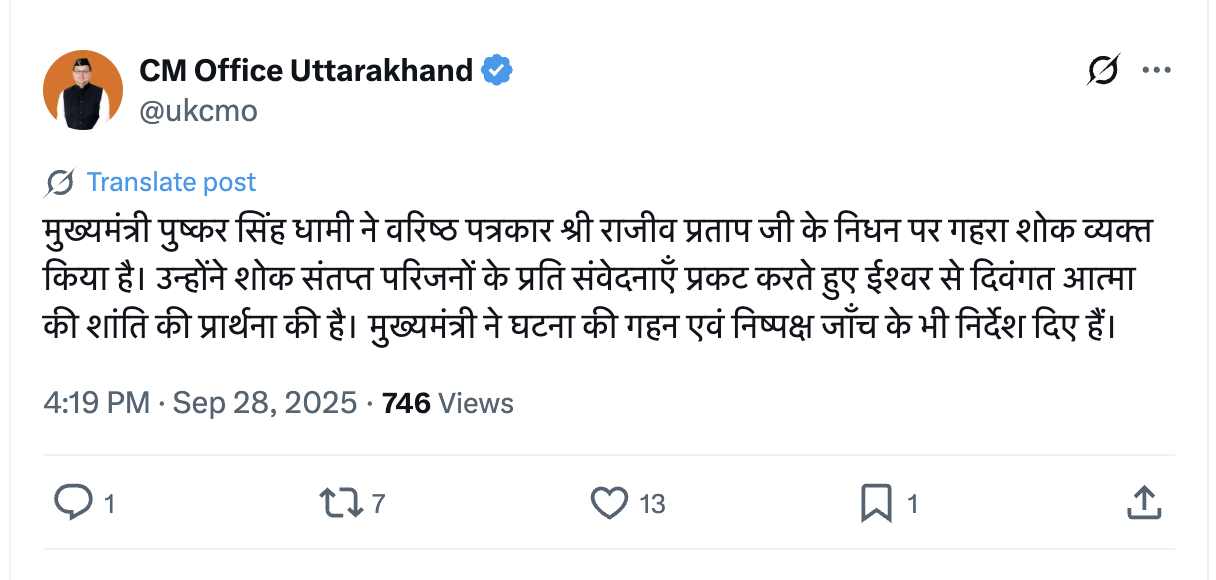Screen dimensions: 1216x580
Task: Click the Grok icon at top right
Action: (x=1102, y=71)
